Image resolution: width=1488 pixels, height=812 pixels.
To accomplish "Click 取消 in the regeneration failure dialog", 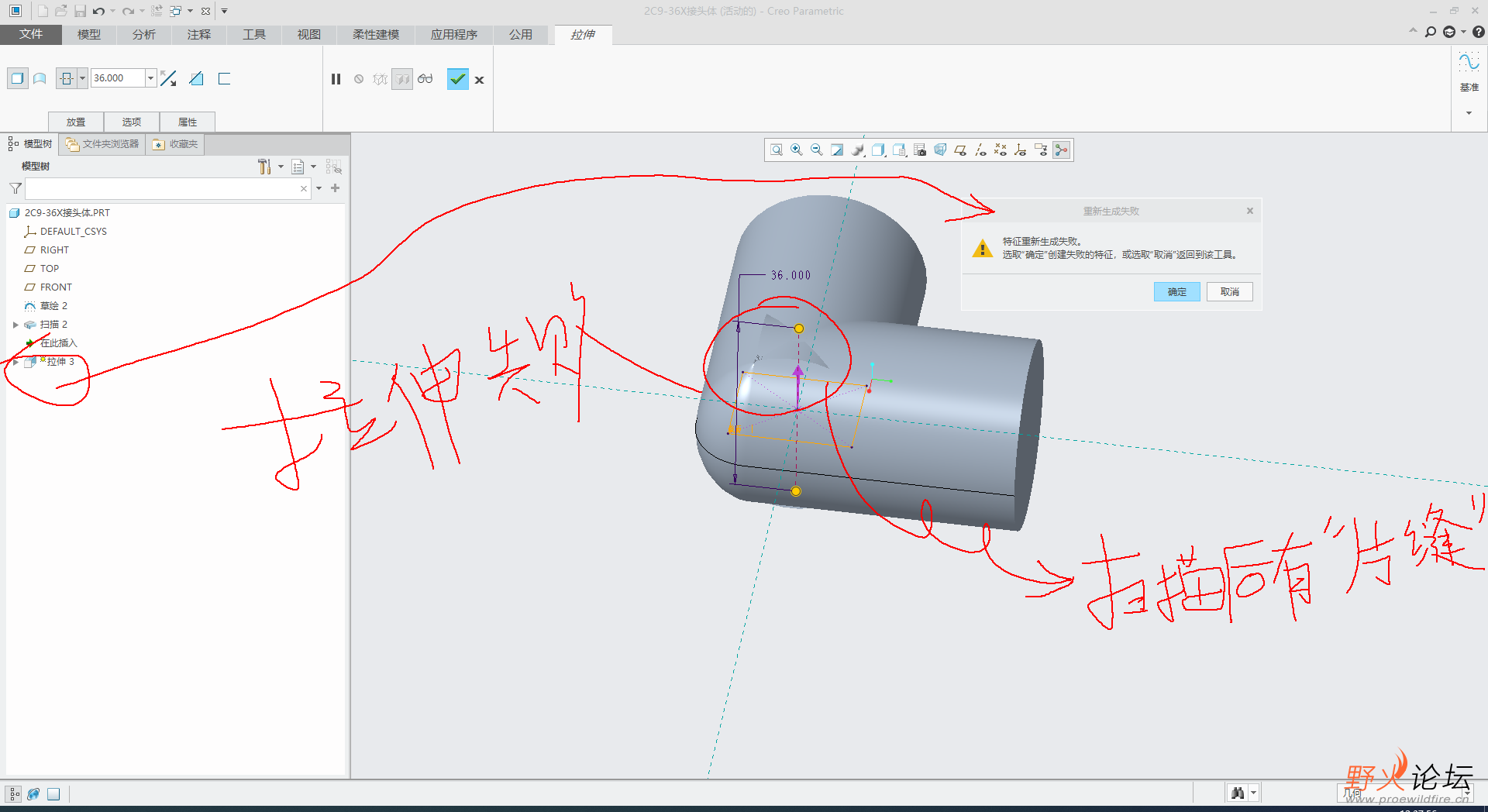I will pyautogui.click(x=1229, y=291).
